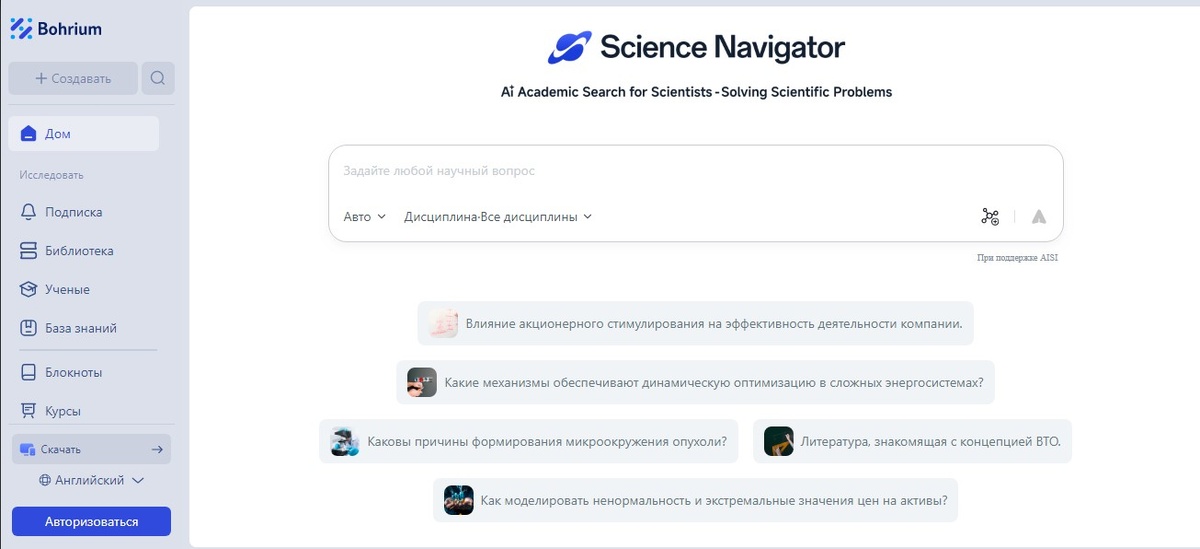Viewport: 1200px width, 549px height.
Task: Click the send arrow icon in the search box
Action: (1039, 216)
